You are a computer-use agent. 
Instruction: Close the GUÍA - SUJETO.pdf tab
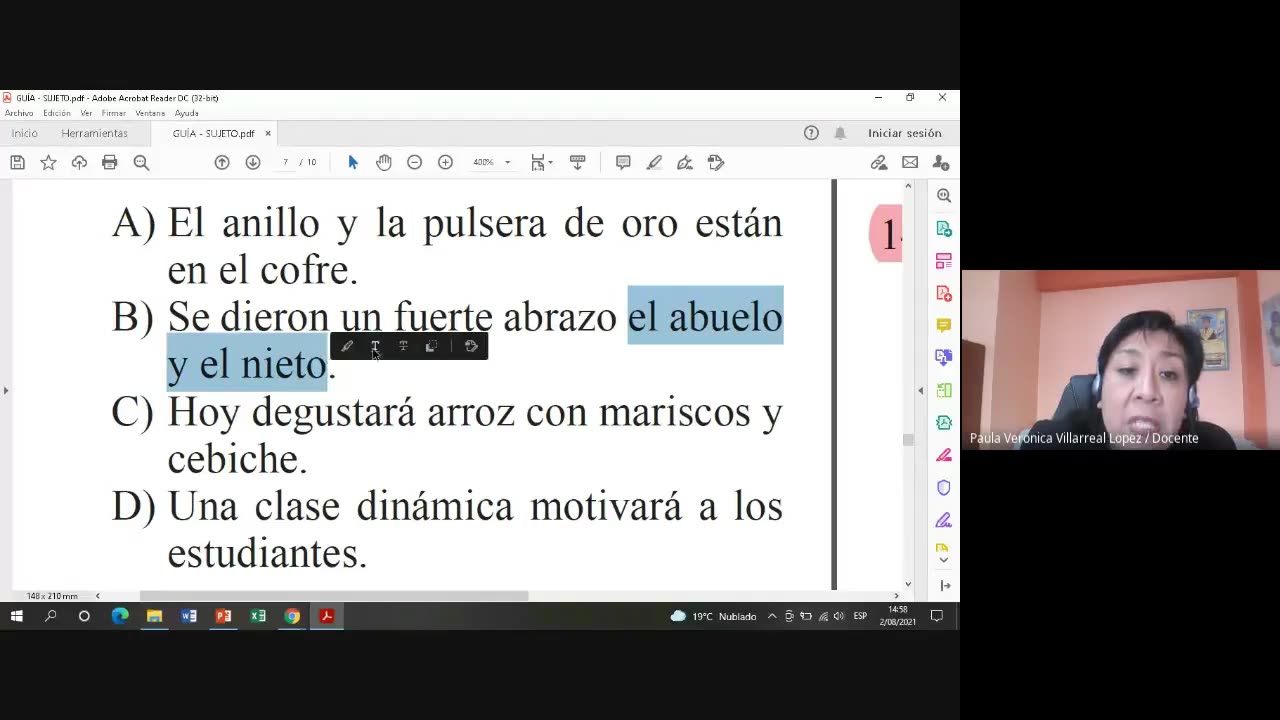click(268, 133)
